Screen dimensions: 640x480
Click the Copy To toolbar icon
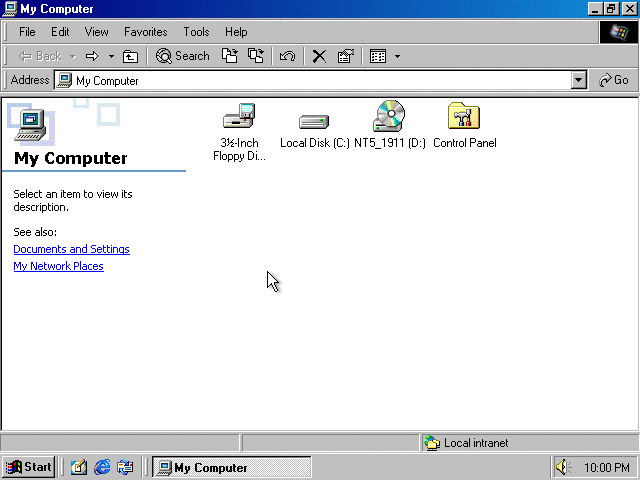(x=256, y=56)
